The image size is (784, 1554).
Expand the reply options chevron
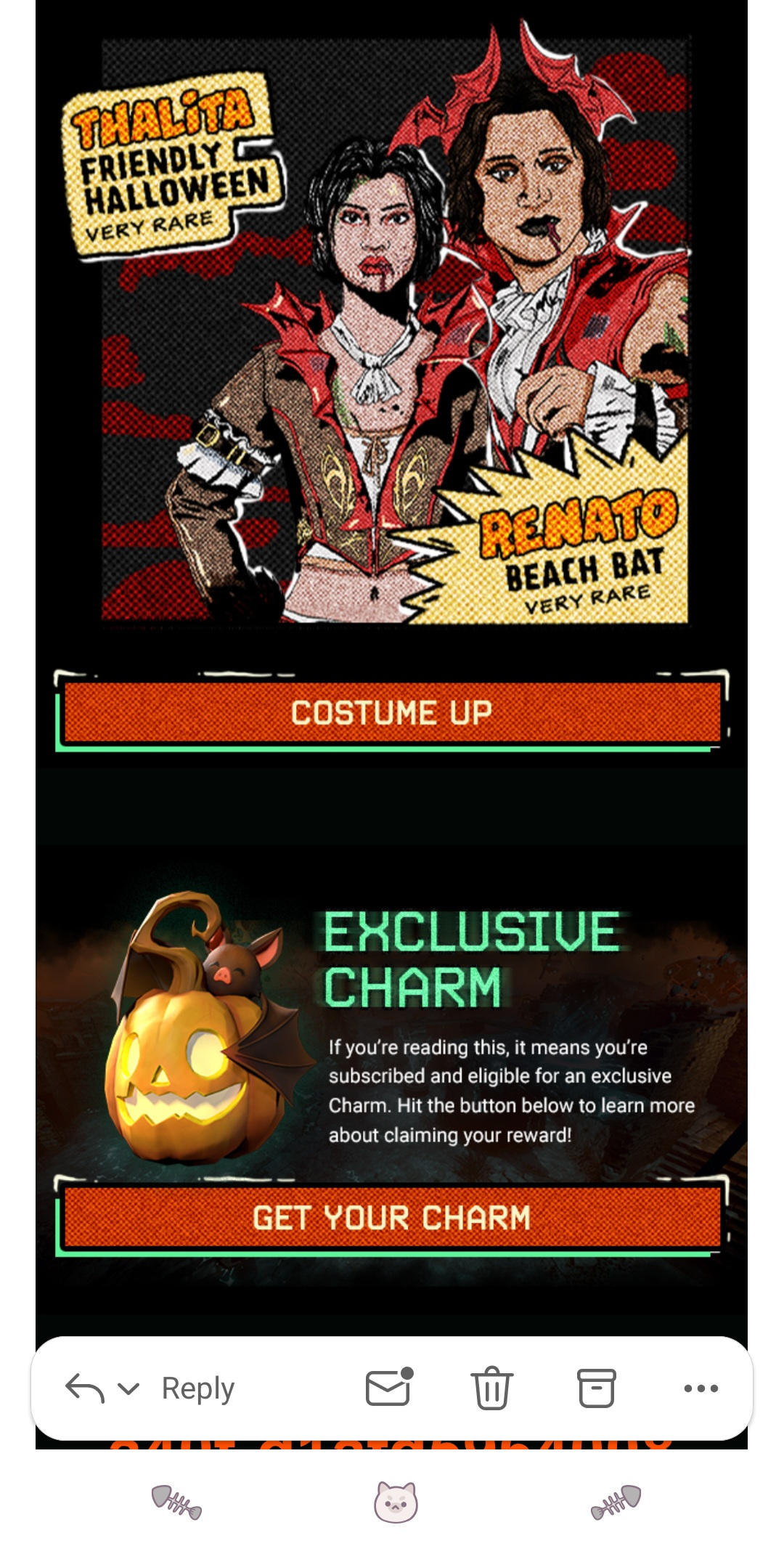tap(128, 1389)
